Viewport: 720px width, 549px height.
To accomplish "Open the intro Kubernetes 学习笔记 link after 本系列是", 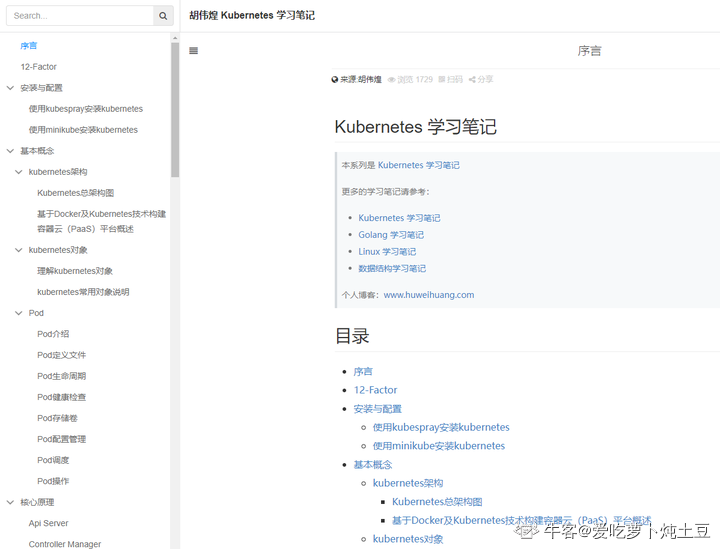I will coord(418,165).
